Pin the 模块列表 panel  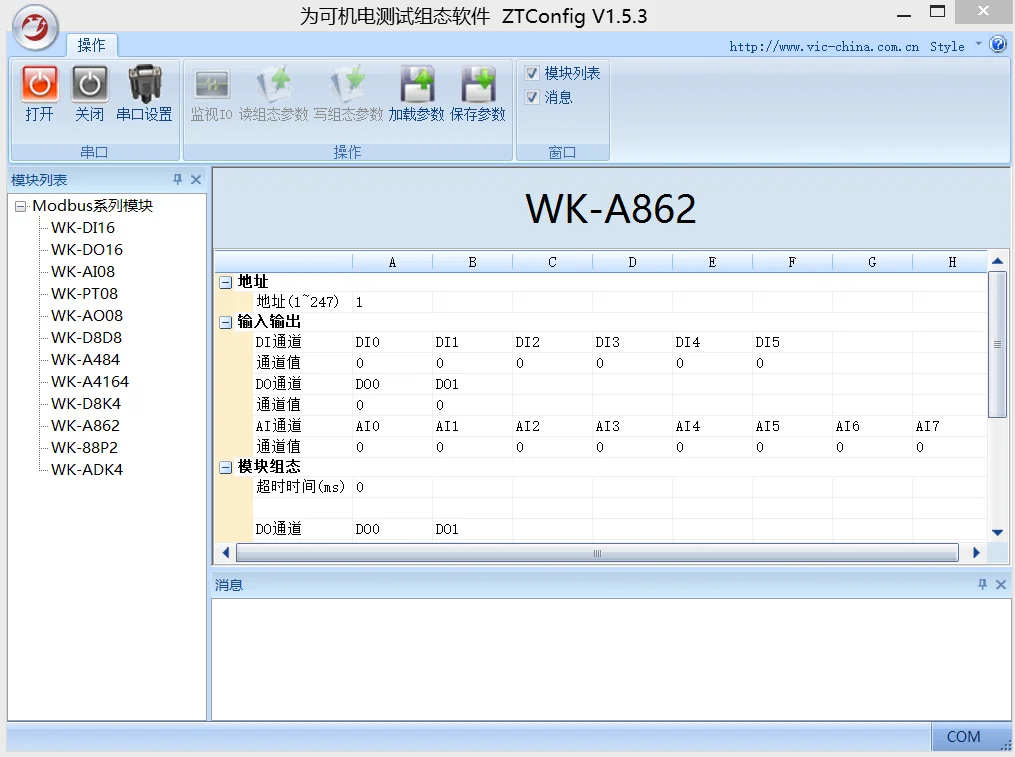pyautogui.click(x=177, y=179)
